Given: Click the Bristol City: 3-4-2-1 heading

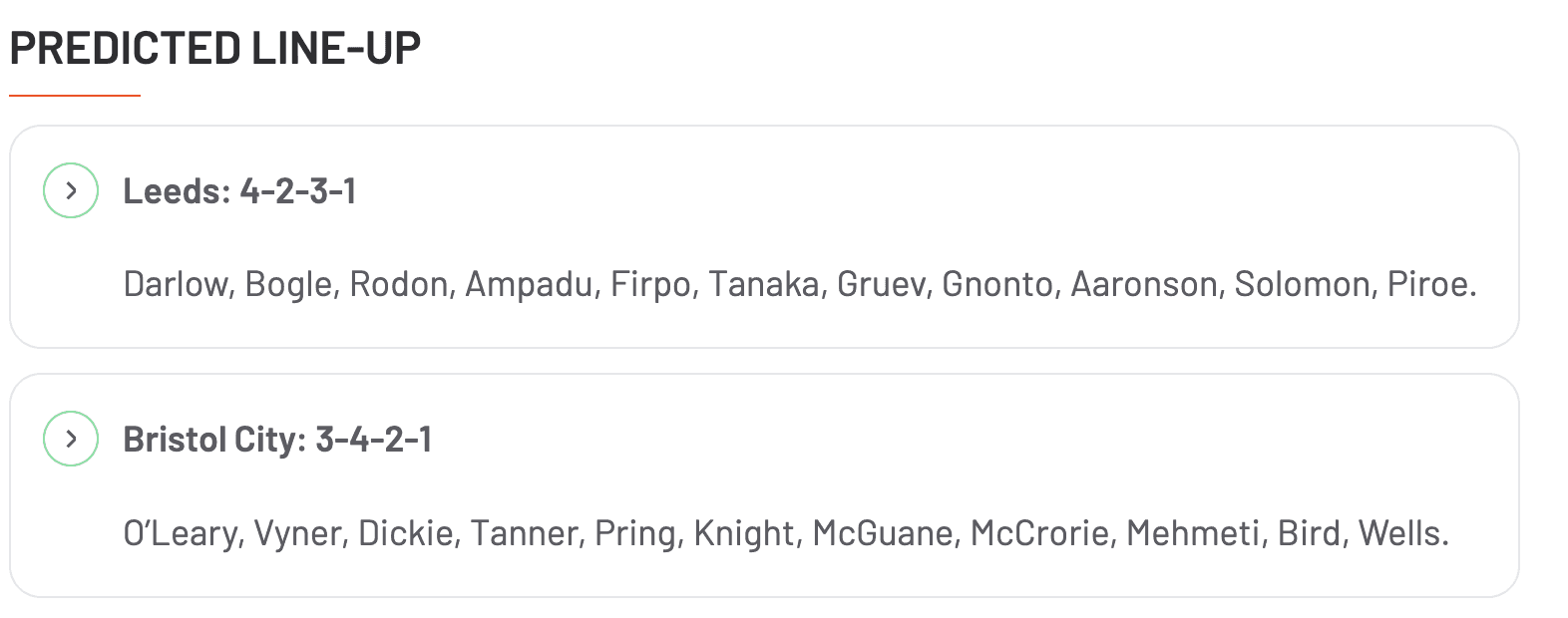Looking at the screenshot, I should tap(277, 439).
